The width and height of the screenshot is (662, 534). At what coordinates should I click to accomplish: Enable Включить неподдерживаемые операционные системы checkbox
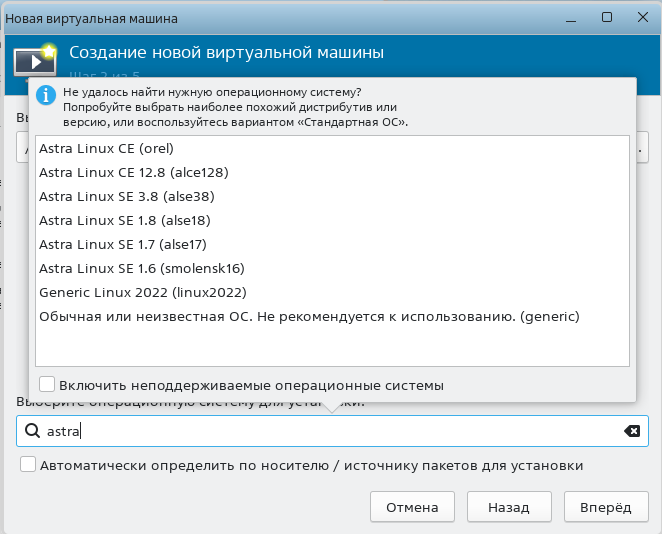tap(47, 385)
